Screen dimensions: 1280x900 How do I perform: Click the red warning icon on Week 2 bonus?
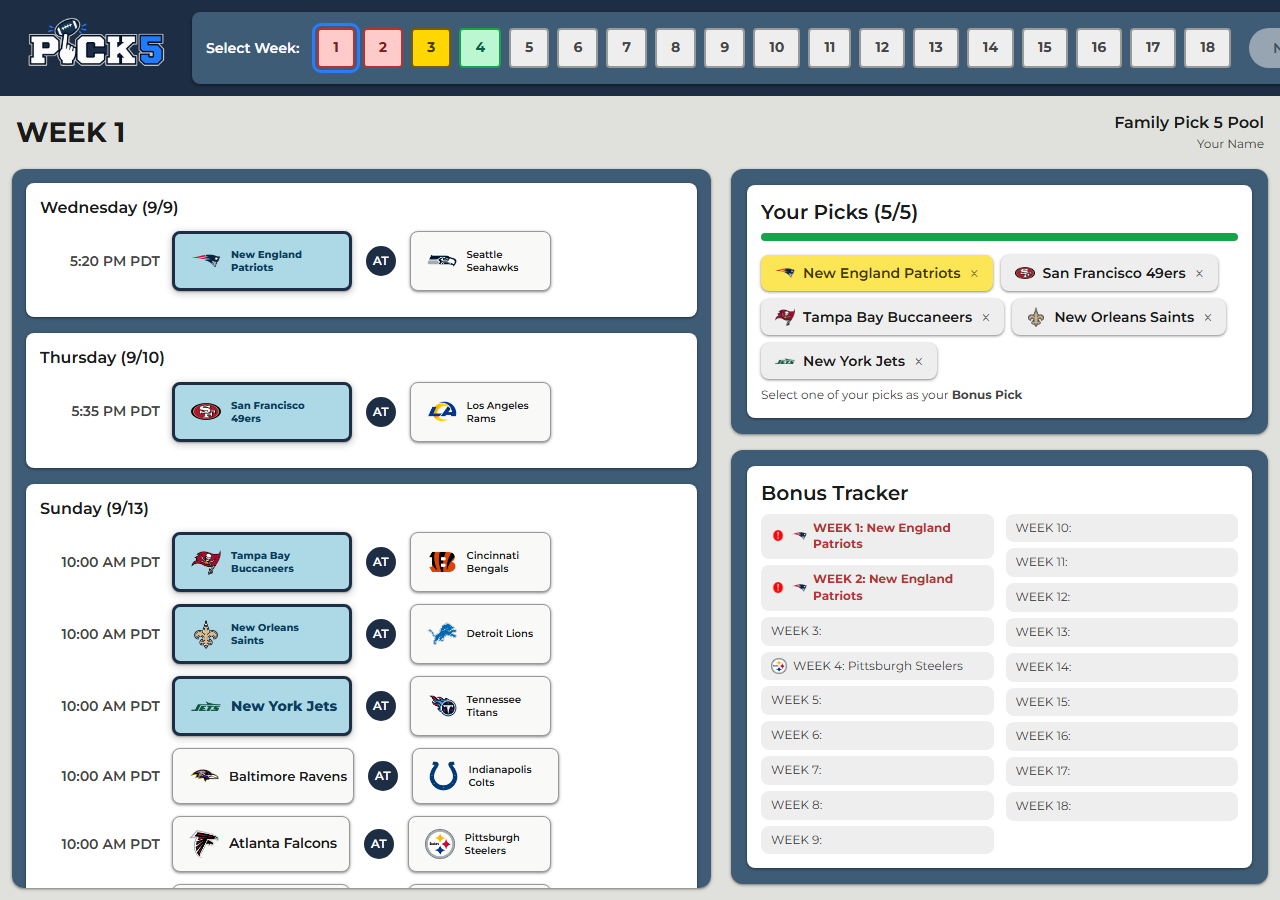point(778,587)
